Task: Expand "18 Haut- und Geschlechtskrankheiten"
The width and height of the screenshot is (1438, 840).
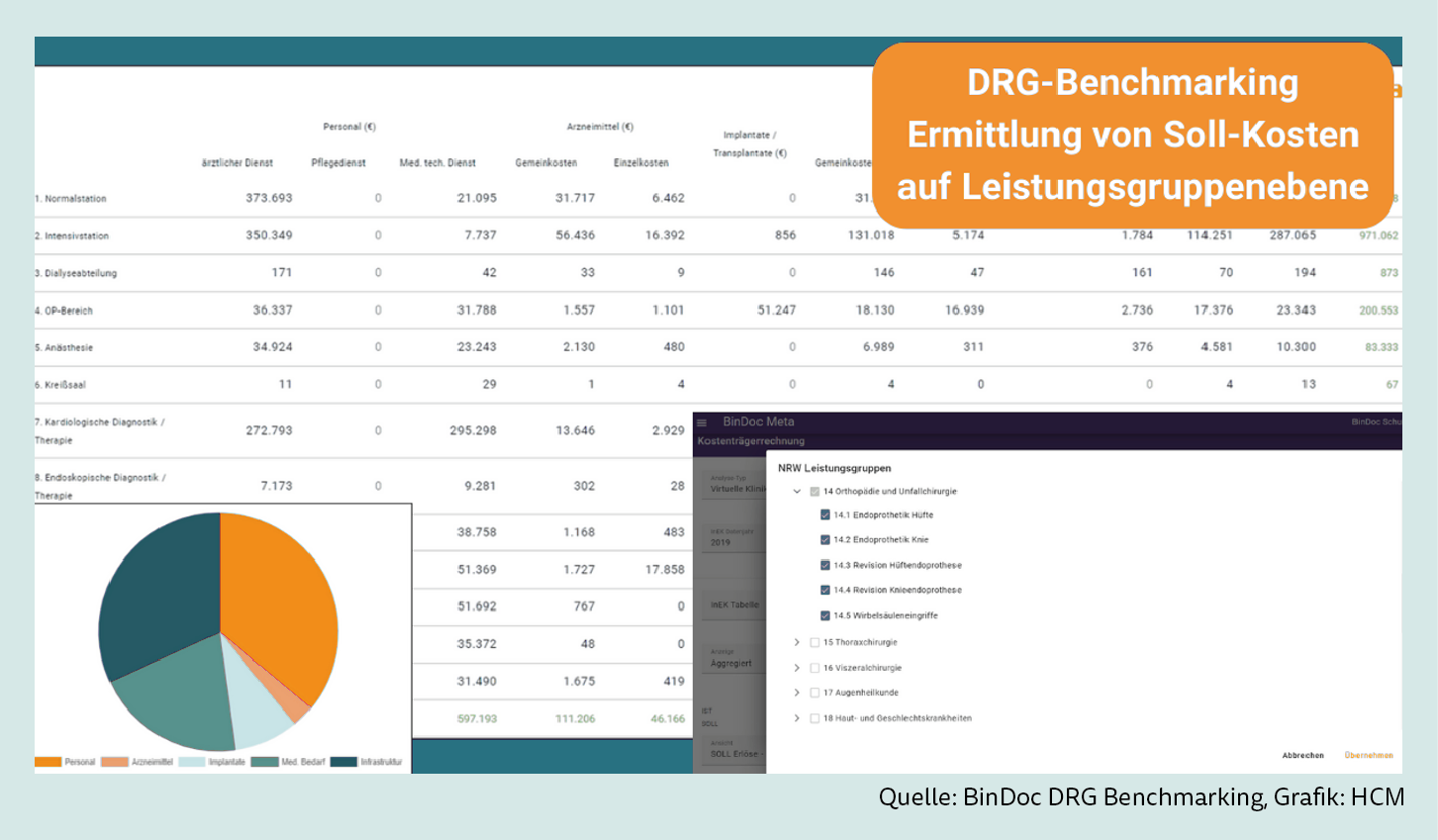Action: (795, 716)
